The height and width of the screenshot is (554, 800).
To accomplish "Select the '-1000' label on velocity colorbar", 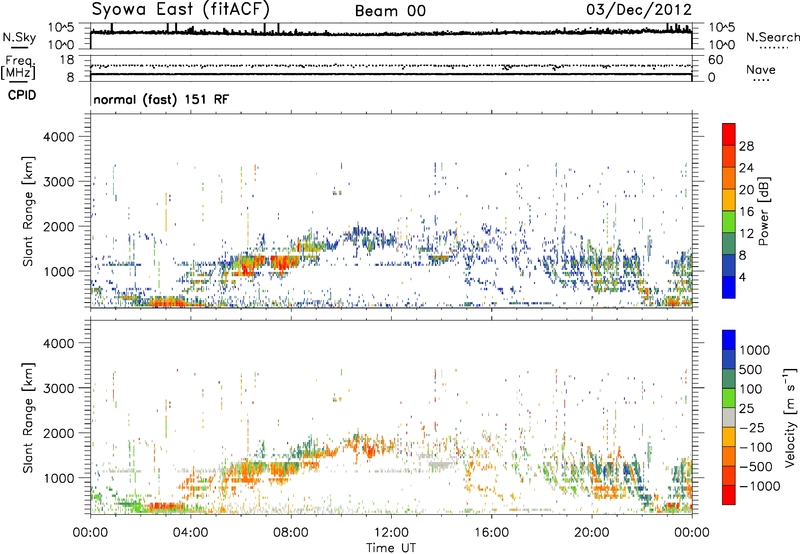I will tap(760, 486).
